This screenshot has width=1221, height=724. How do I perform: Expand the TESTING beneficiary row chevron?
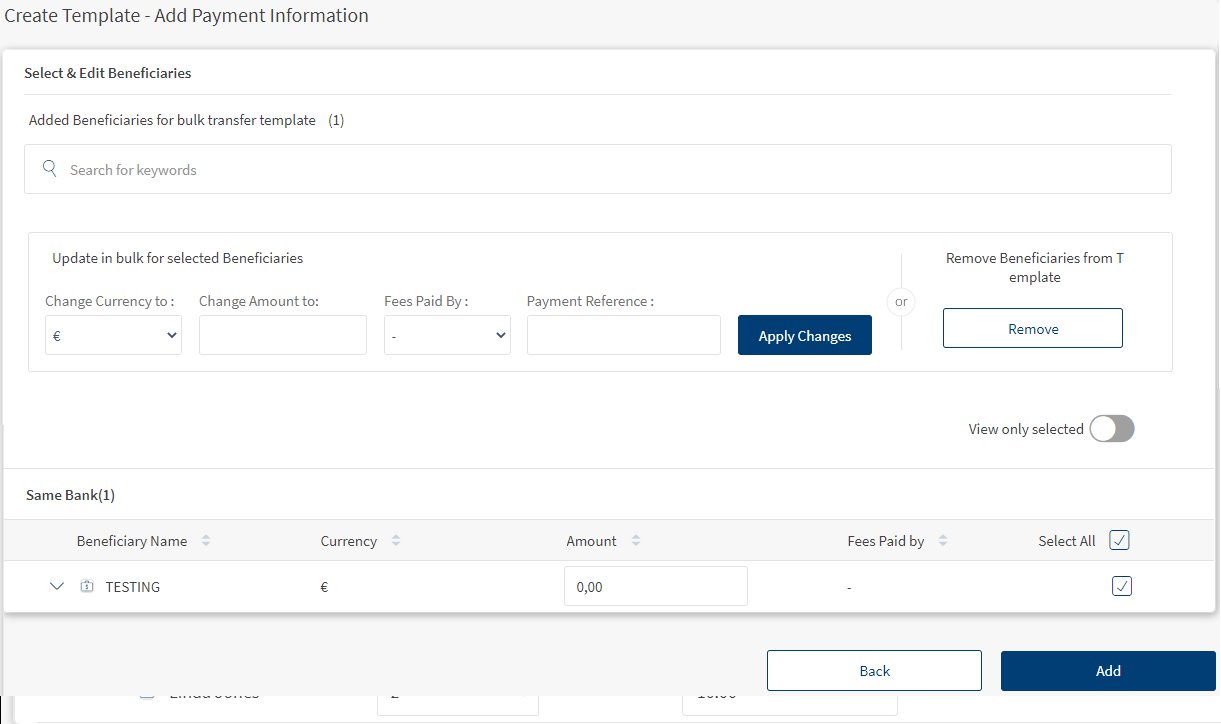click(x=57, y=587)
